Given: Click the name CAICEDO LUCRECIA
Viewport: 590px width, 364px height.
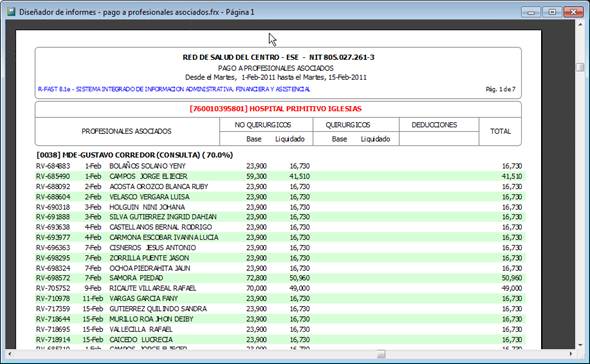Looking at the screenshot, I should [141, 339].
